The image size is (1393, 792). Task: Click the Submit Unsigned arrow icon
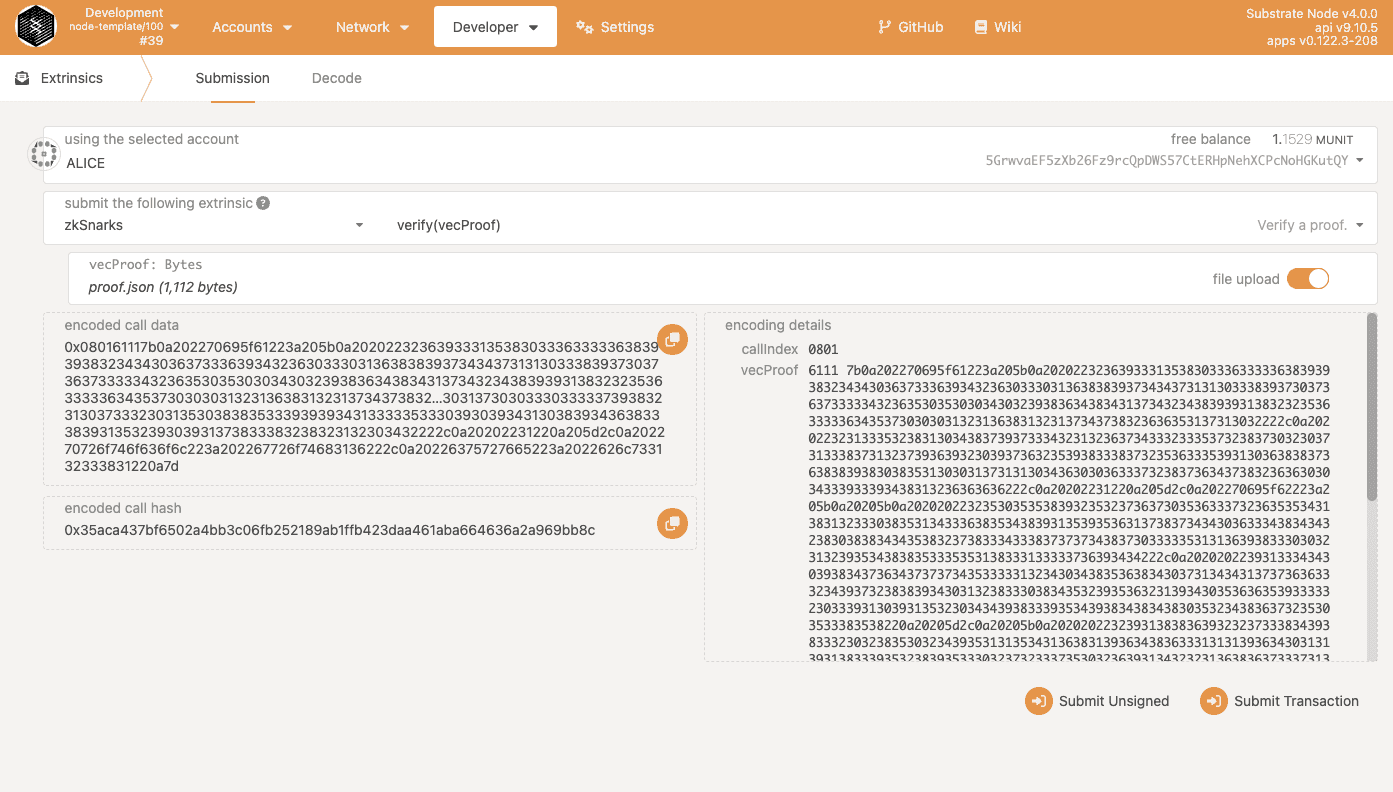[x=1037, y=701]
